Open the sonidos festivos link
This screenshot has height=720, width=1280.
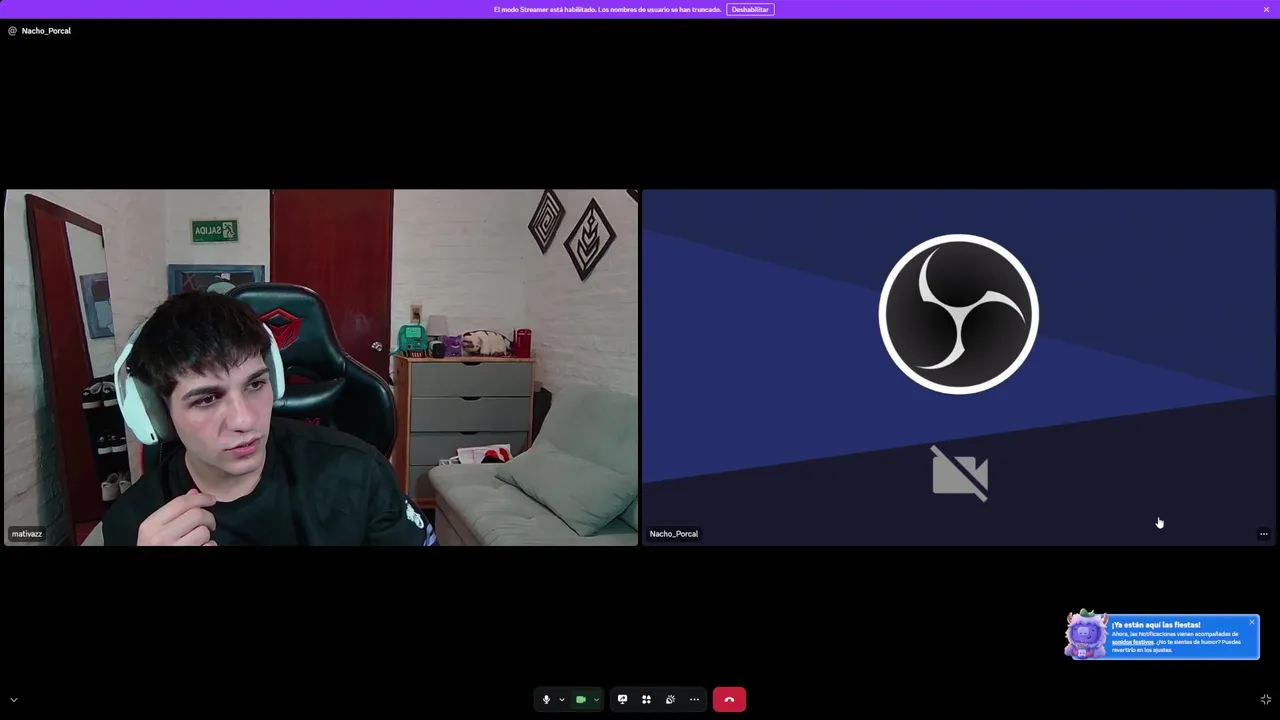click(1132, 642)
